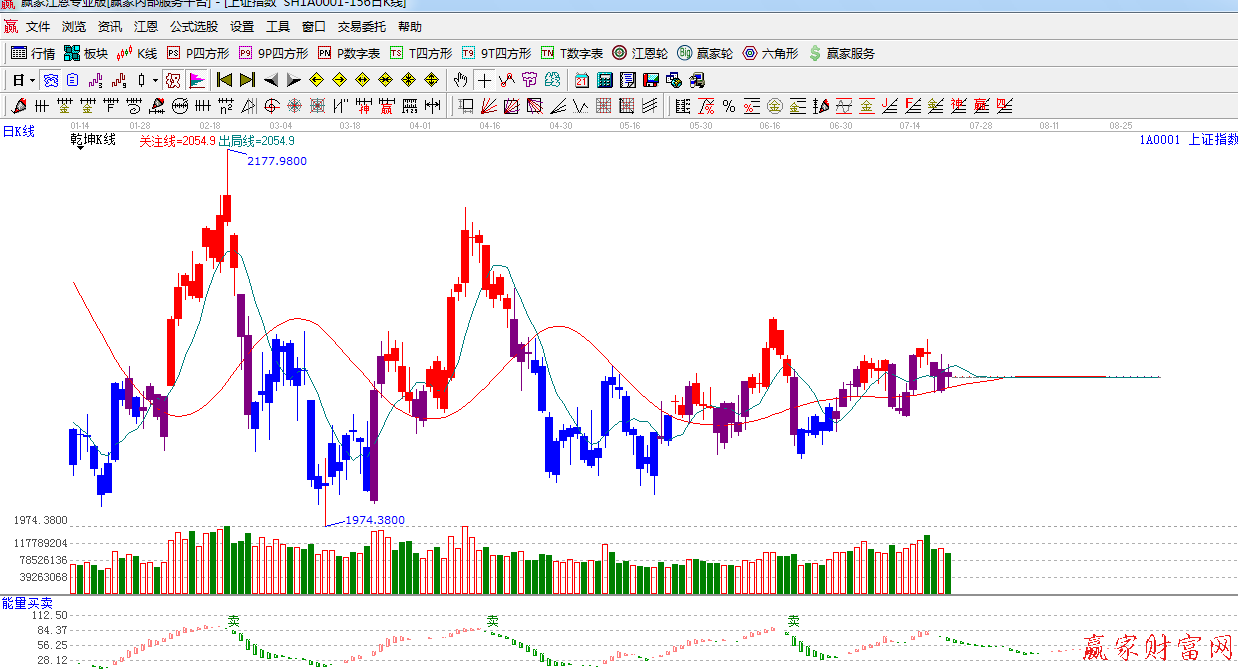The width and height of the screenshot is (1238, 672).
Task: Open the 公式选股 menu
Action: click(193, 27)
